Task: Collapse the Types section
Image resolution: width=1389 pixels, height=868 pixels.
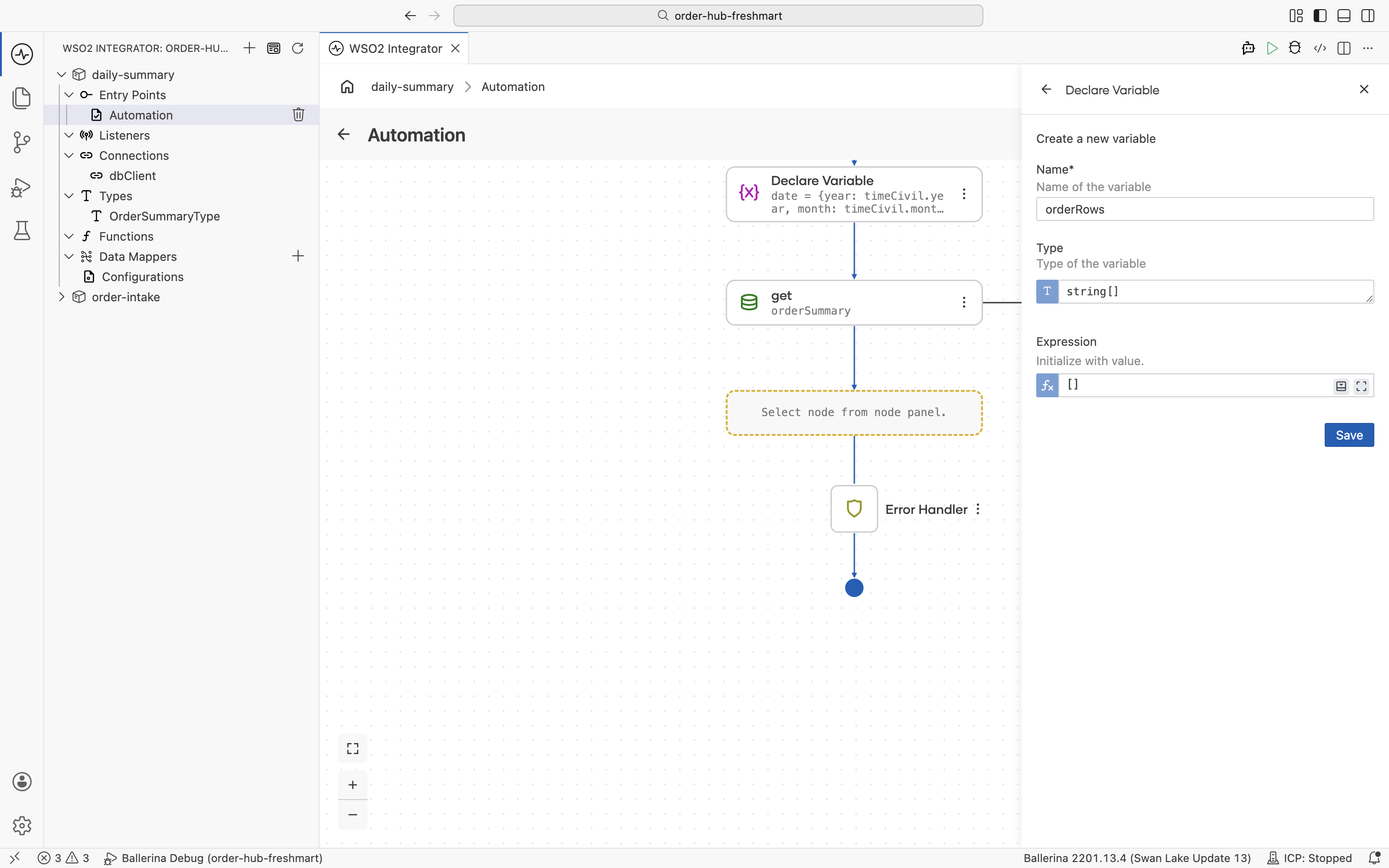Action: (69, 196)
